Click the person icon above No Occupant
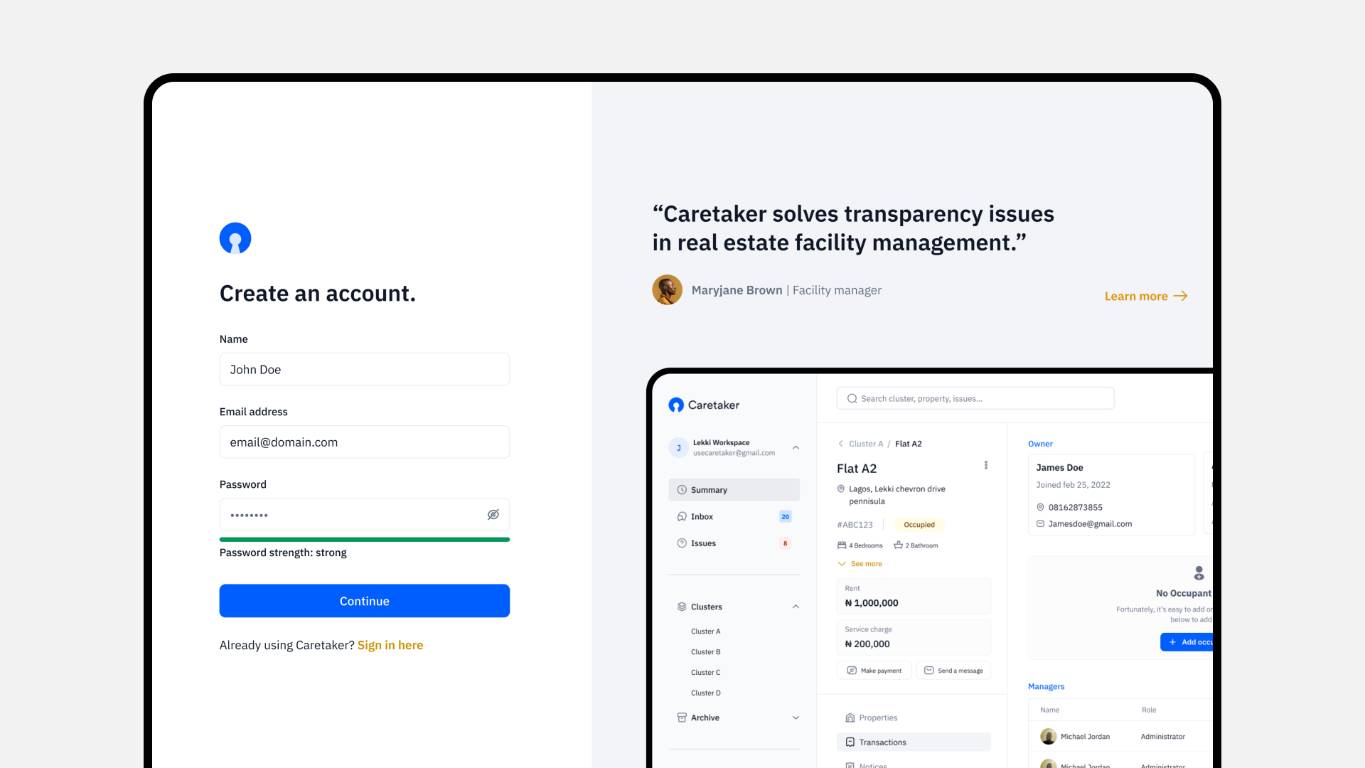Screen dimensions: 1365x768 coord(1199,573)
